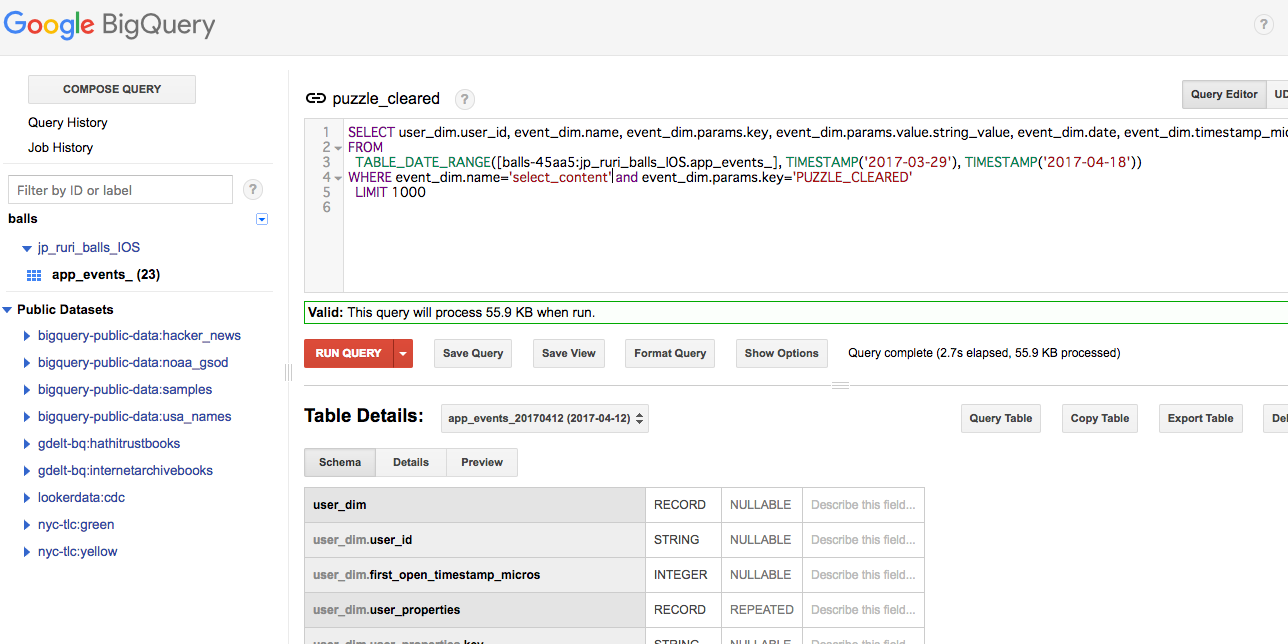Screen dimensions: 1288x644
Task: Collapse the Public Datasets section
Action: [8, 310]
